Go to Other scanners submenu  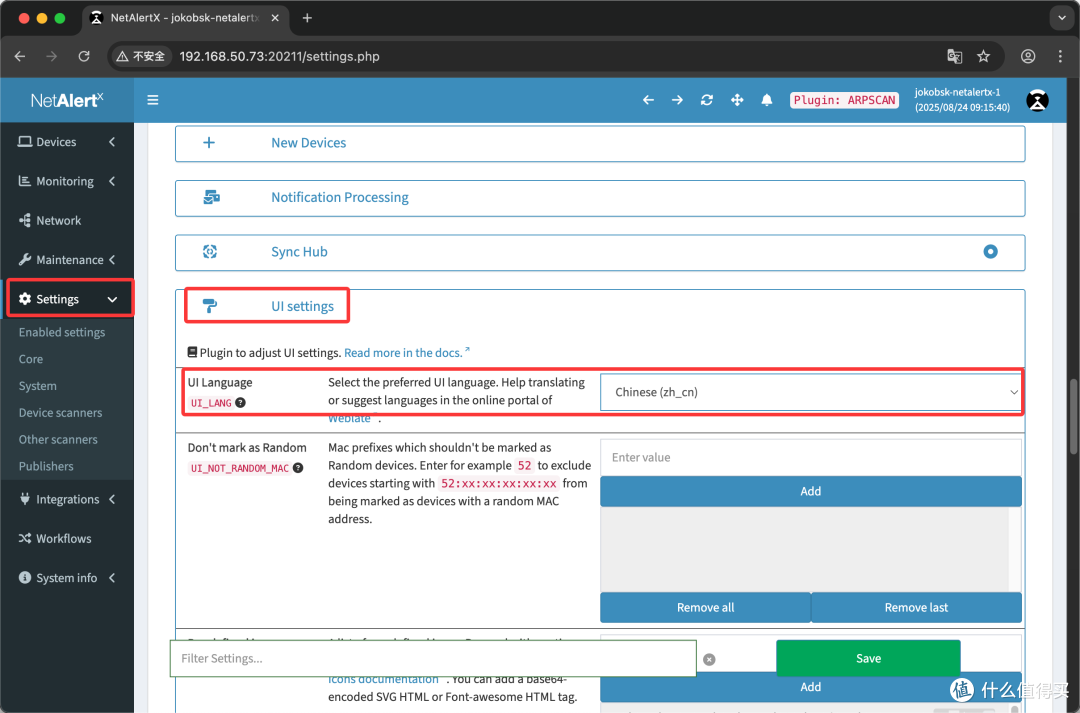point(59,440)
